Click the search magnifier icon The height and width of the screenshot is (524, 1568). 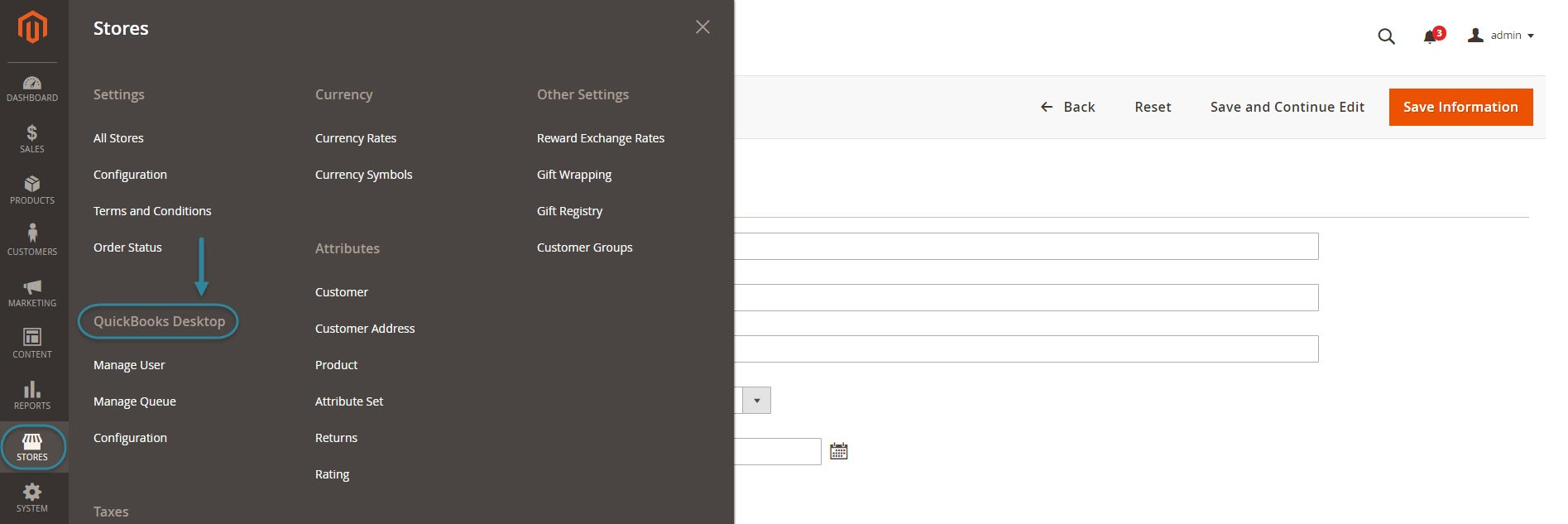coord(1386,36)
